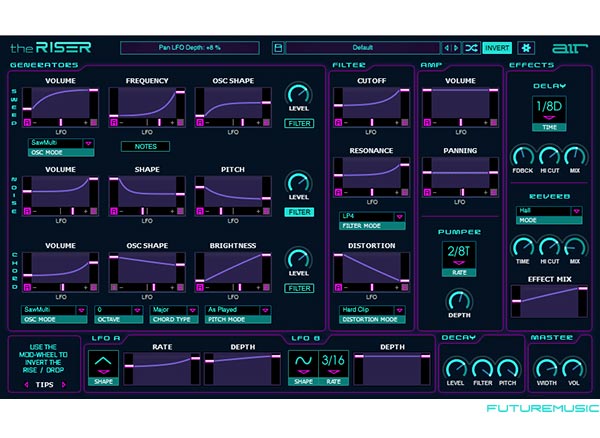Click Chord Brightness envelope graph
The width and height of the screenshot is (600, 438).
point(233,268)
